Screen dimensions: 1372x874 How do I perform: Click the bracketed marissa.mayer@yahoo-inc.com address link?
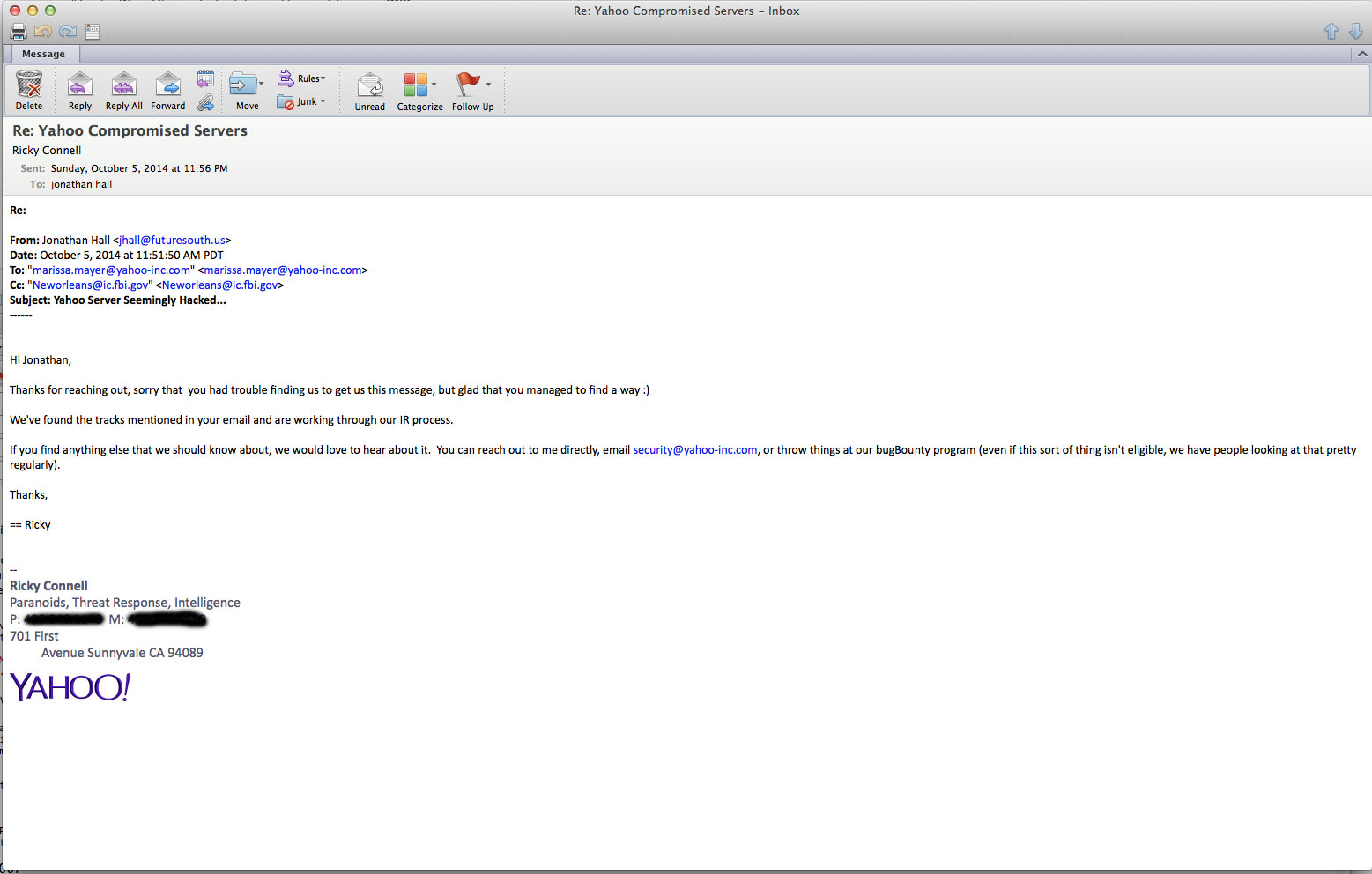283,270
